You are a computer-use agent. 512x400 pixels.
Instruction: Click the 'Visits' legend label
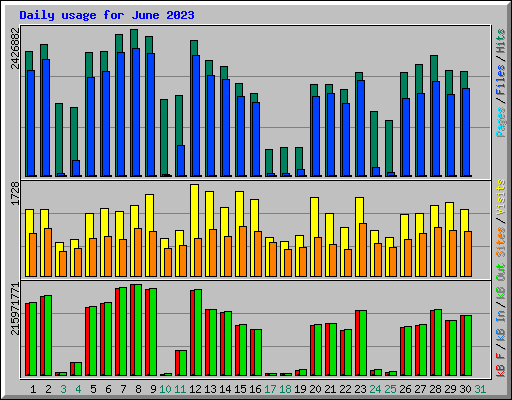(x=501, y=197)
